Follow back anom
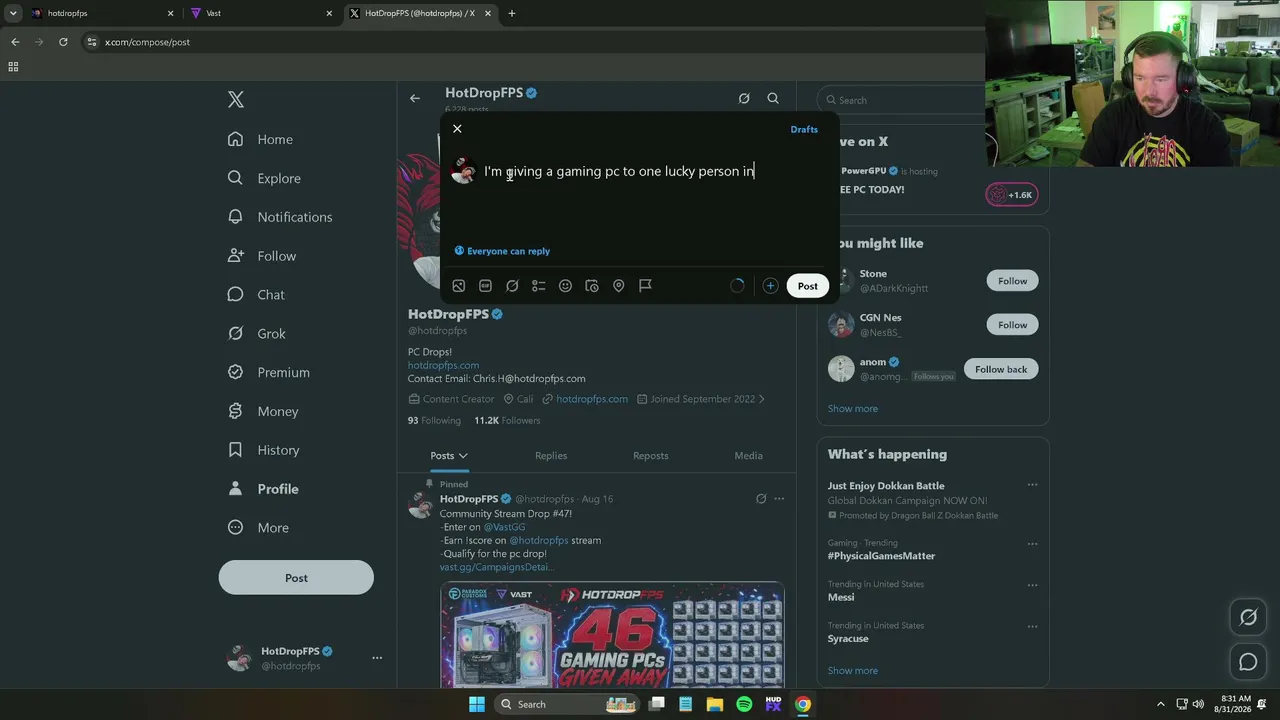Image resolution: width=1280 pixels, height=720 pixels. pyautogui.click(x=1001, y=369)
